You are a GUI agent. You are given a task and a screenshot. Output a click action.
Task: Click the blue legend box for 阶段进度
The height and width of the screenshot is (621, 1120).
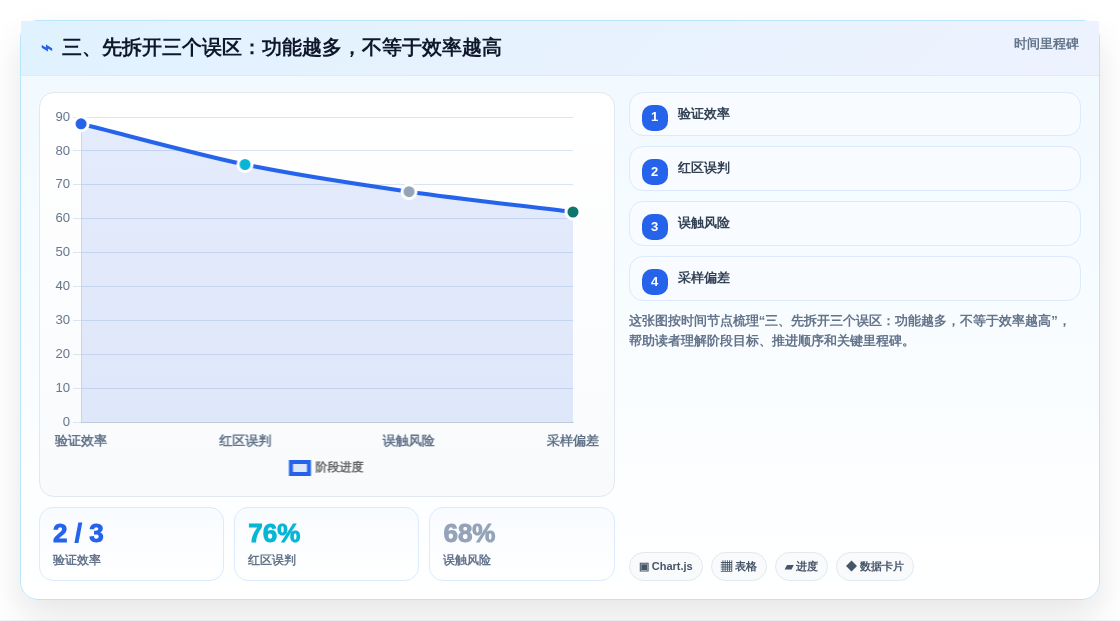click(299, 468)
